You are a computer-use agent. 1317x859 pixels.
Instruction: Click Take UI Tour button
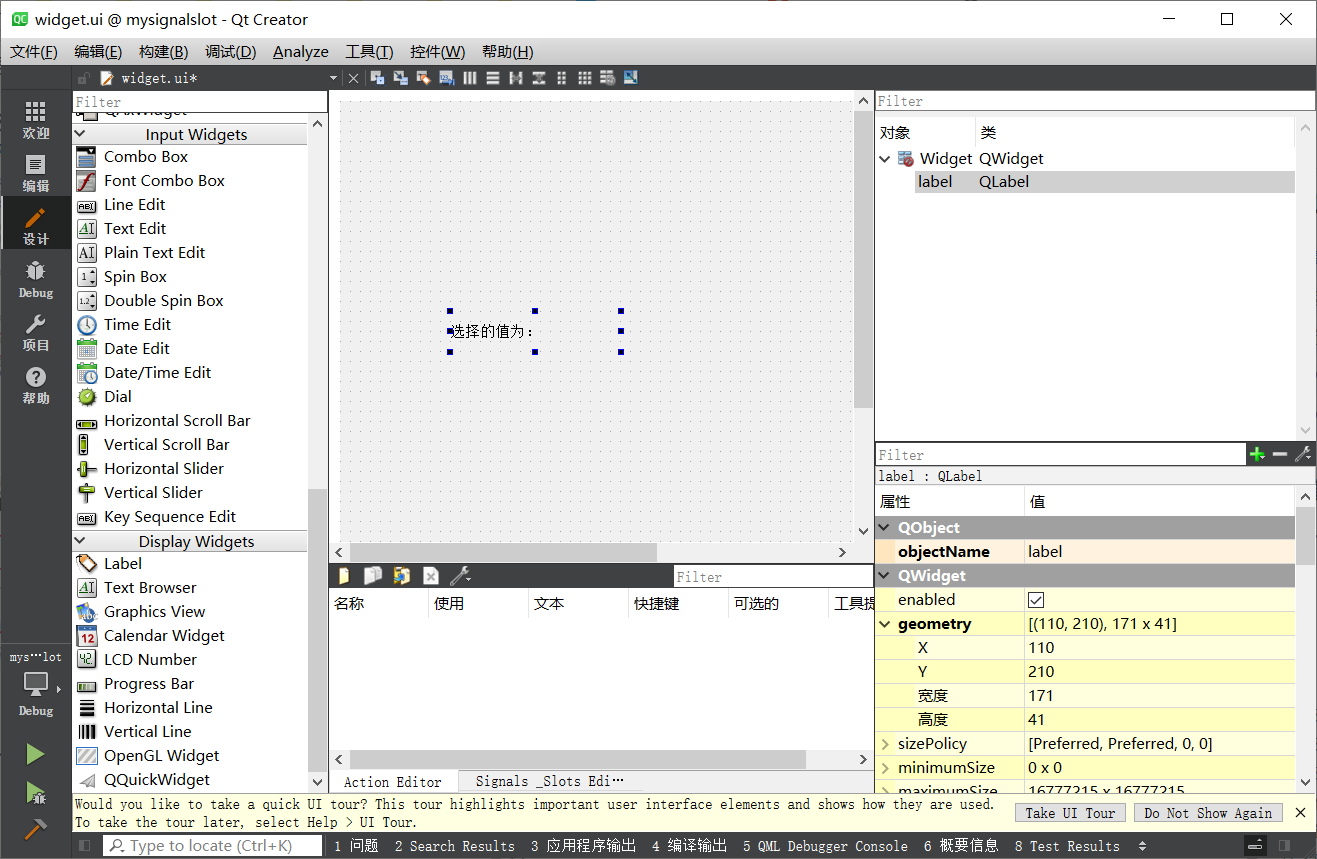[1070, 813]
